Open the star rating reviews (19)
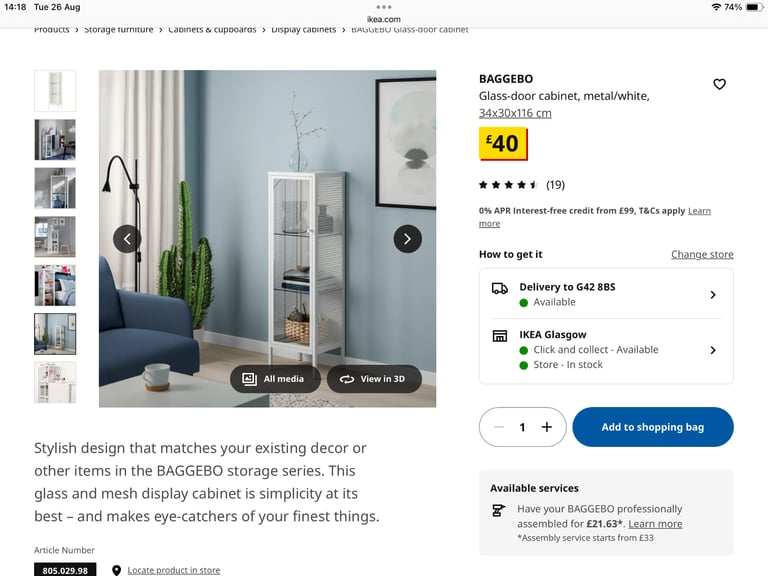768x576 pixels. [x=522, y=185]
